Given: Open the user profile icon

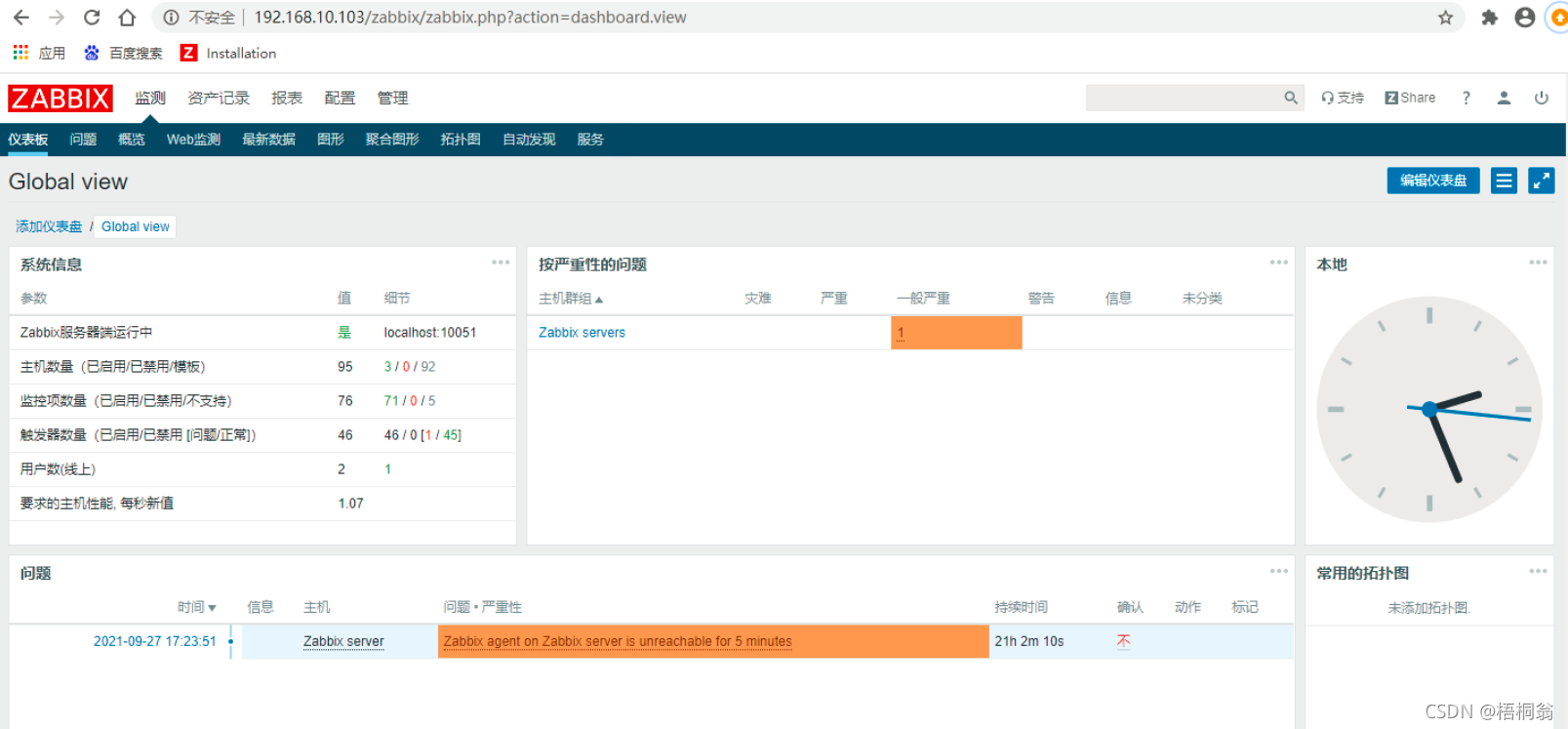Looking at the screenshot, I should coord(1504,98).
